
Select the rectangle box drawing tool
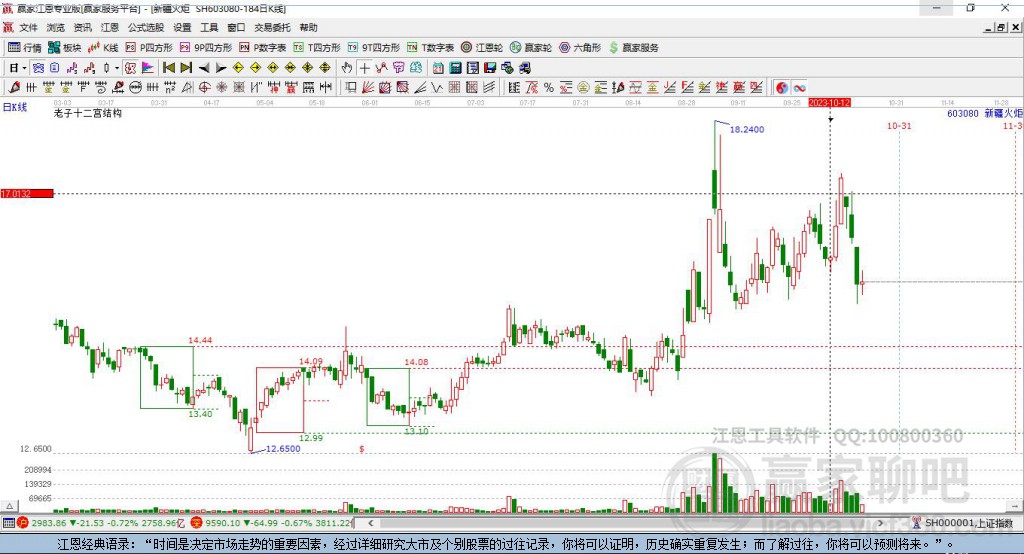click(x=350, y=88)
